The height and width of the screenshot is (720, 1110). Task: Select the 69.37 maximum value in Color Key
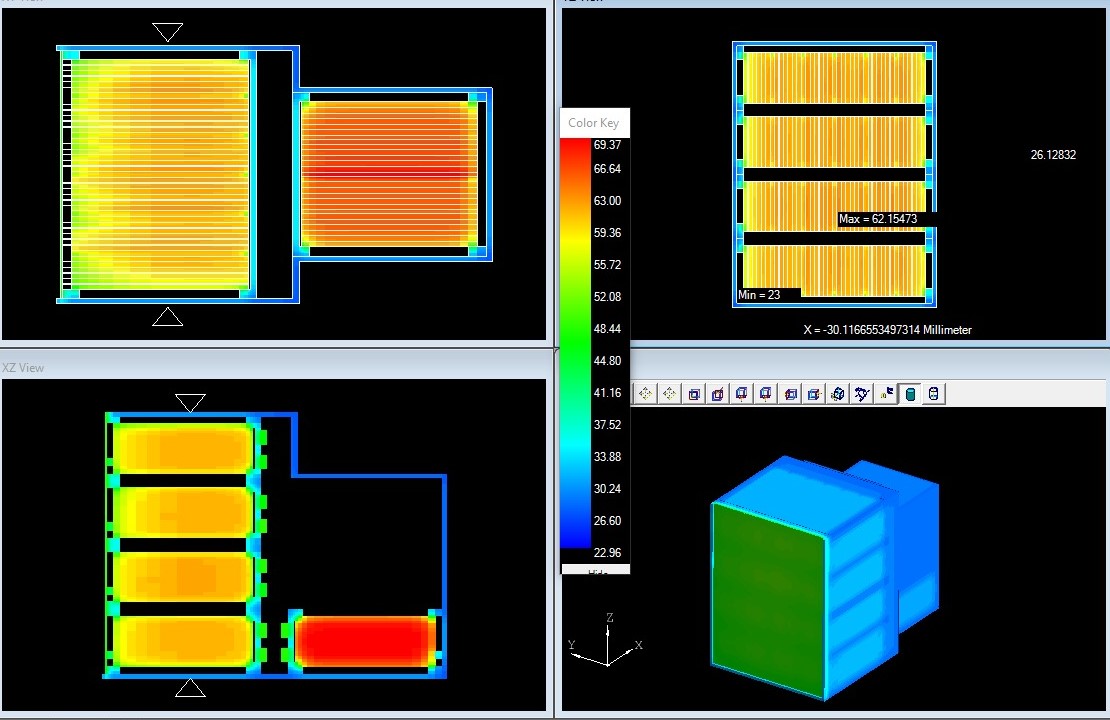(607, 144)
